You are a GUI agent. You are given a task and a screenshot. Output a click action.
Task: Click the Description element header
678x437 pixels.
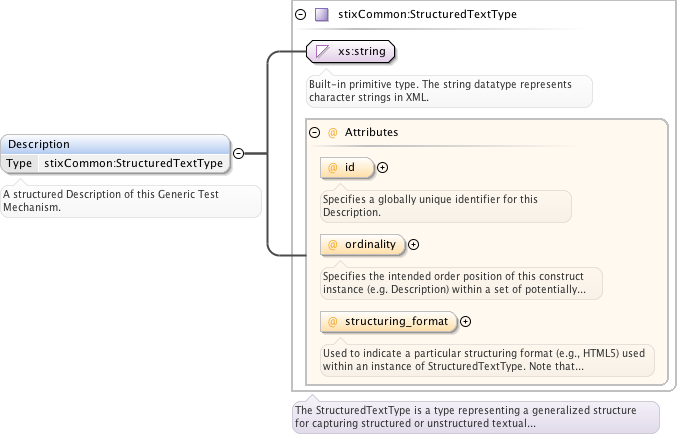click(x=115, y=144)
